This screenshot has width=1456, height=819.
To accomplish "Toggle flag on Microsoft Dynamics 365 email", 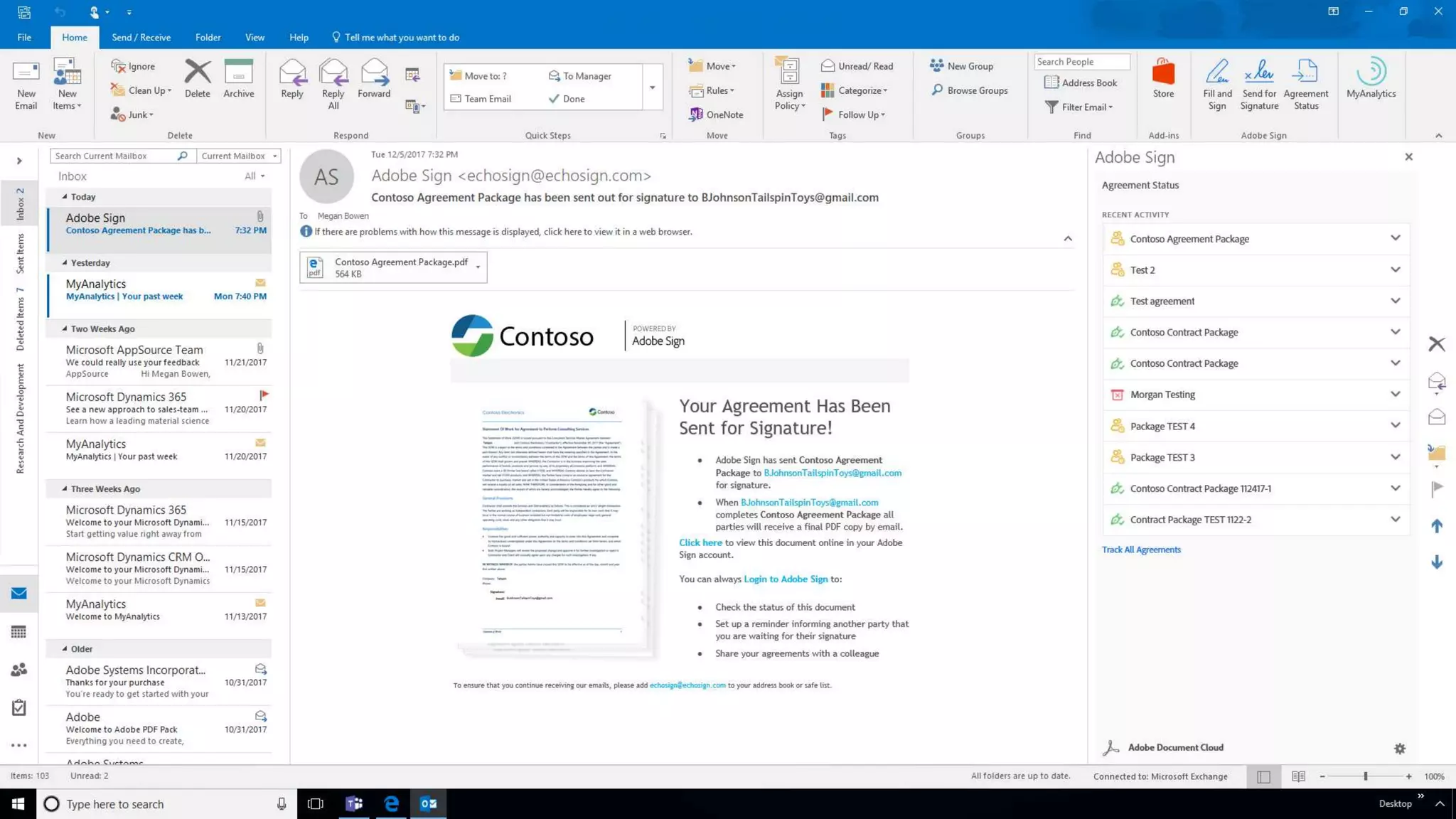I will coord(264,395).
